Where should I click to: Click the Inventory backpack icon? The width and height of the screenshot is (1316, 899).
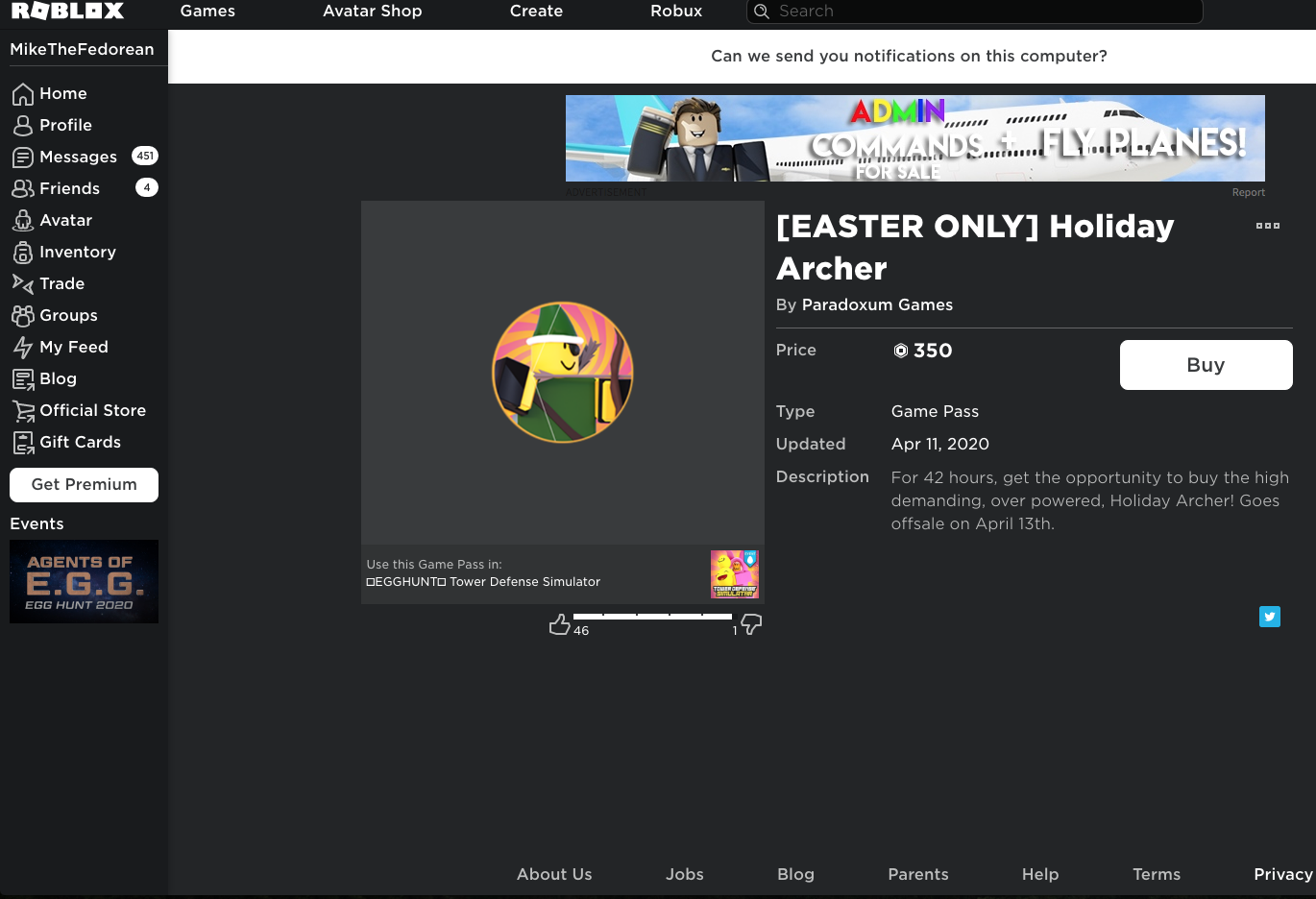(x=23, y=253)
